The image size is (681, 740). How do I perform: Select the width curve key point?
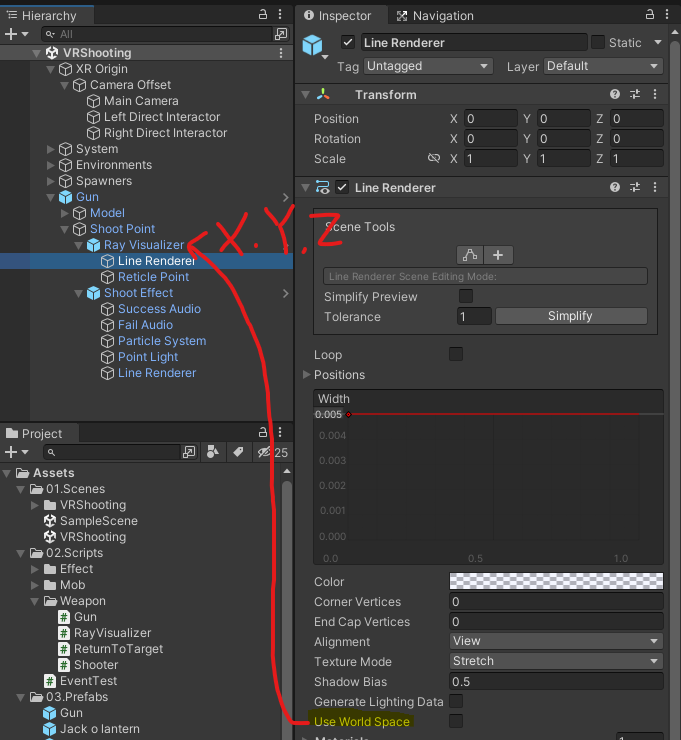(348, 414)
